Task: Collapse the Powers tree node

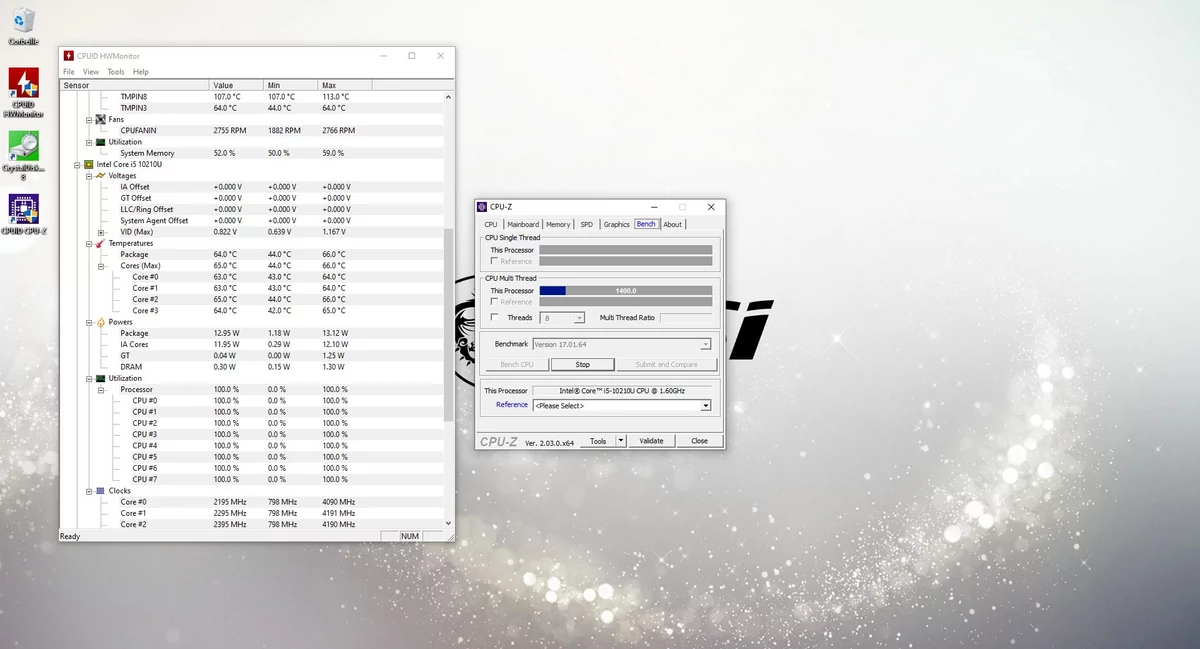Action: pos(89,322)
